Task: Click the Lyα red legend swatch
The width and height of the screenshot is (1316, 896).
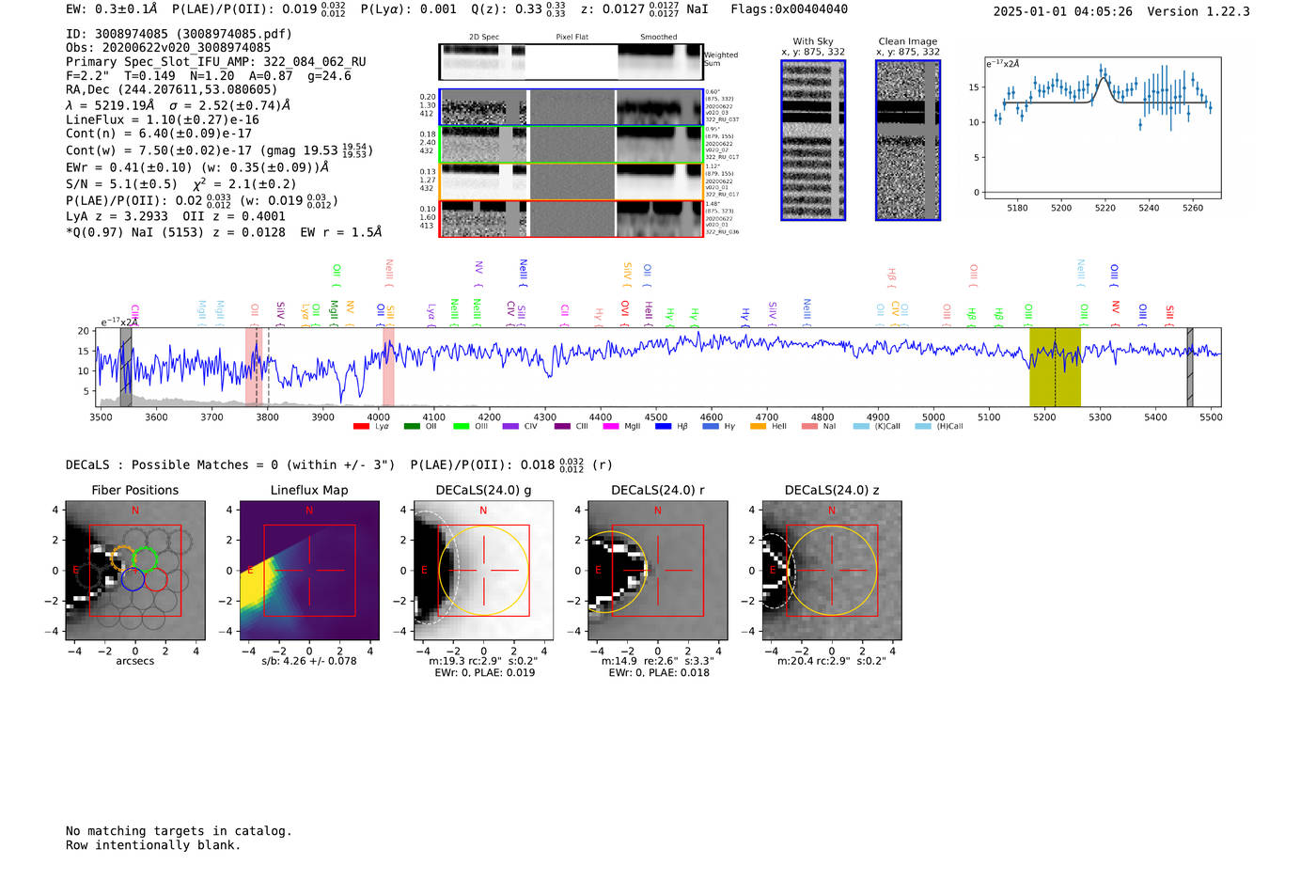Action: [x=361, y=427]
